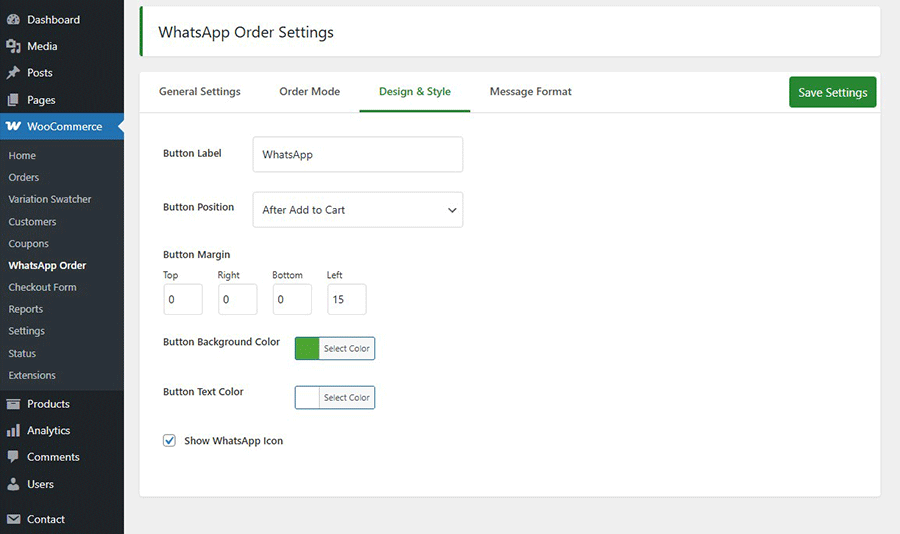900x534 pixels.
Task: Open the Reports submenu link
Action: coord(26,309)
